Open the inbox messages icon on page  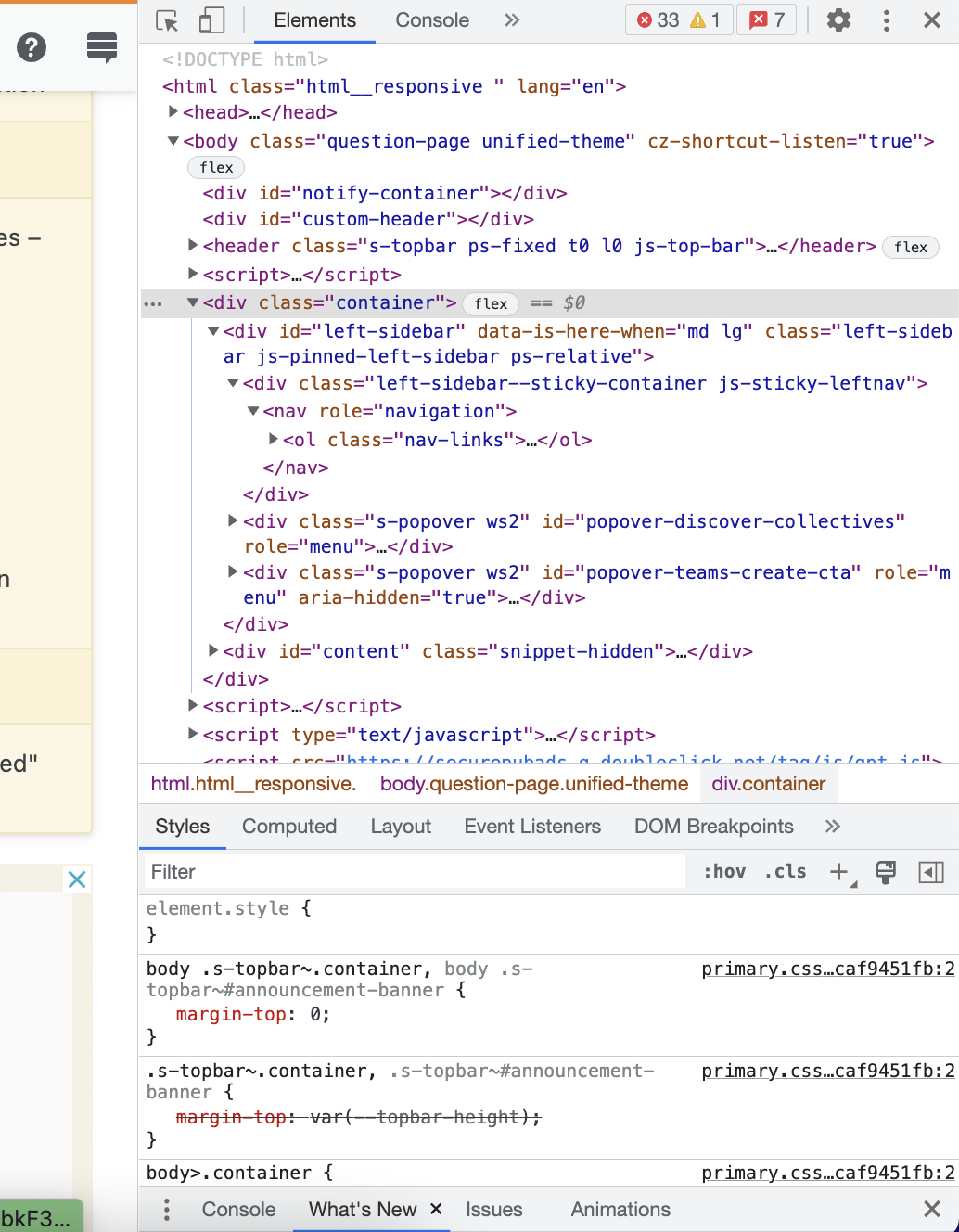pos(102,46)
